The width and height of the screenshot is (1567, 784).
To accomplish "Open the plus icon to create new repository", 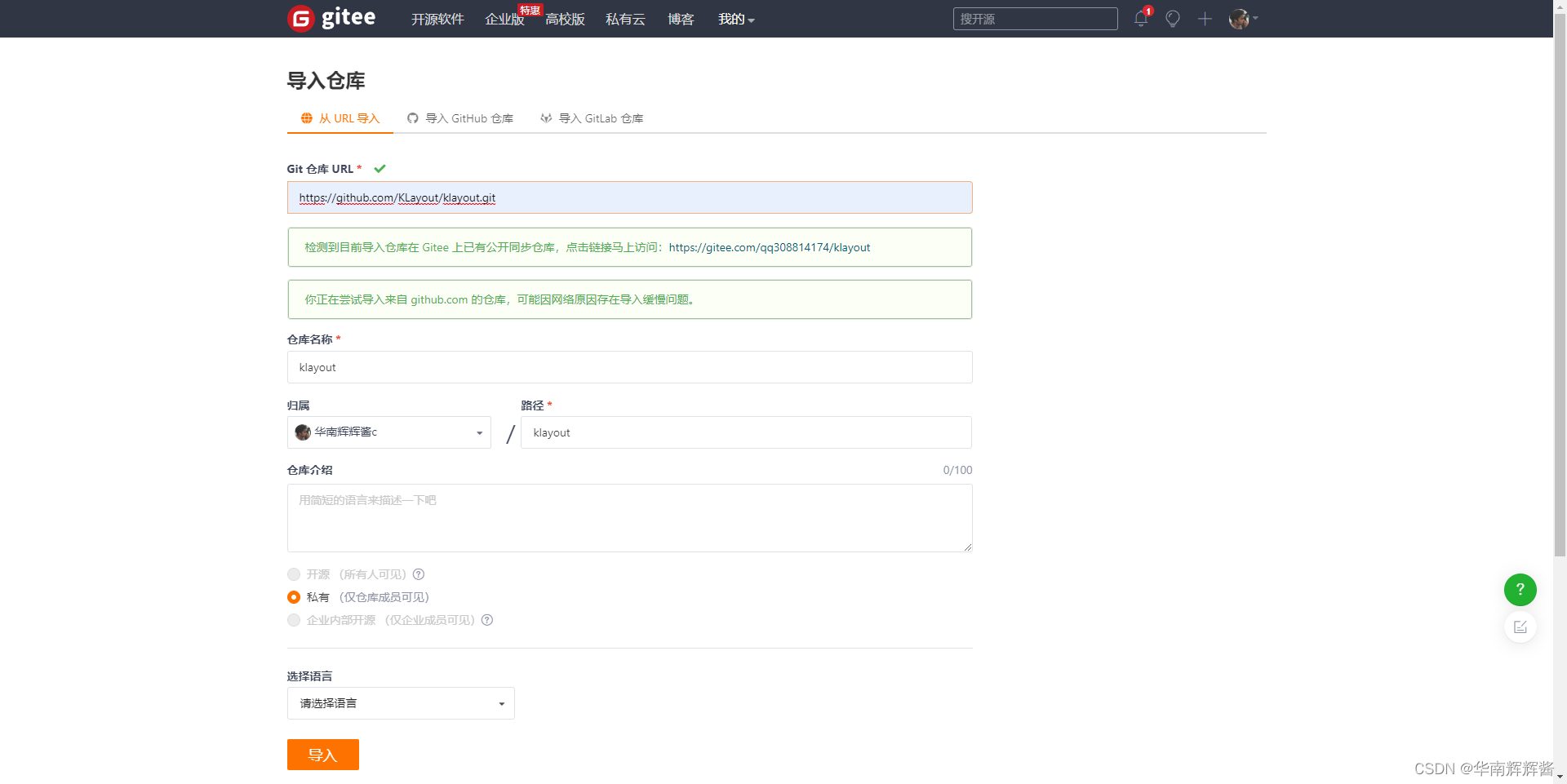I will coord(1205,19).
